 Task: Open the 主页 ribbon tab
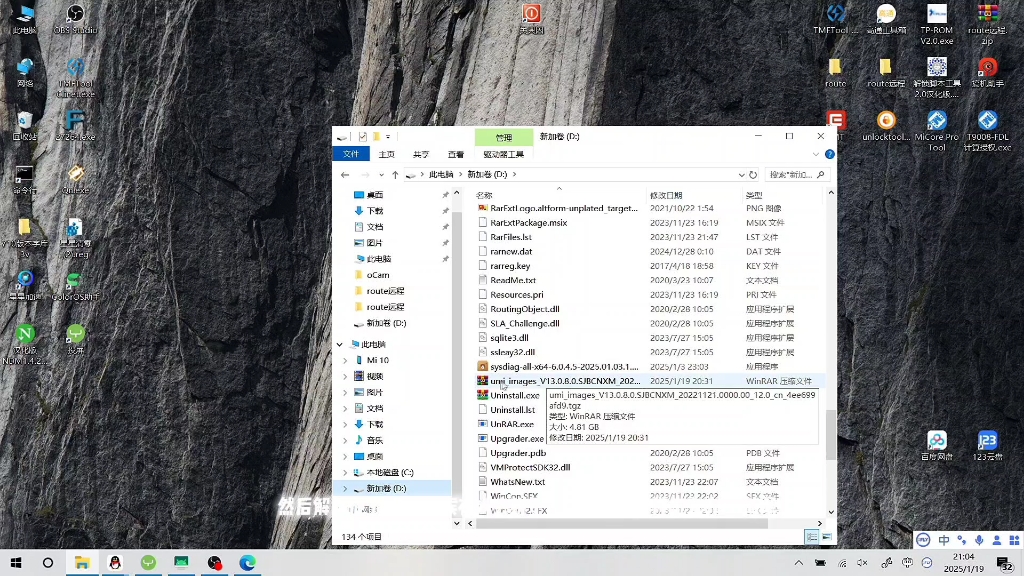point(387,154)
